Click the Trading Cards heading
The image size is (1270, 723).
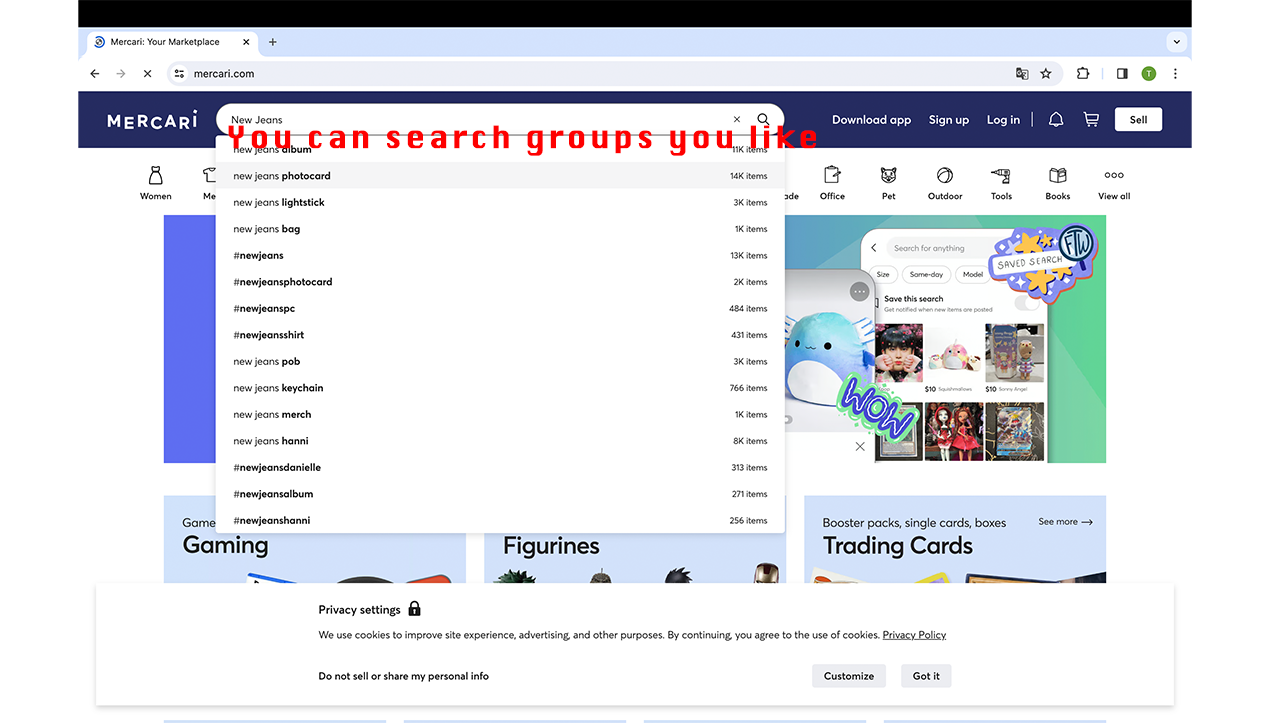point(897,546)
